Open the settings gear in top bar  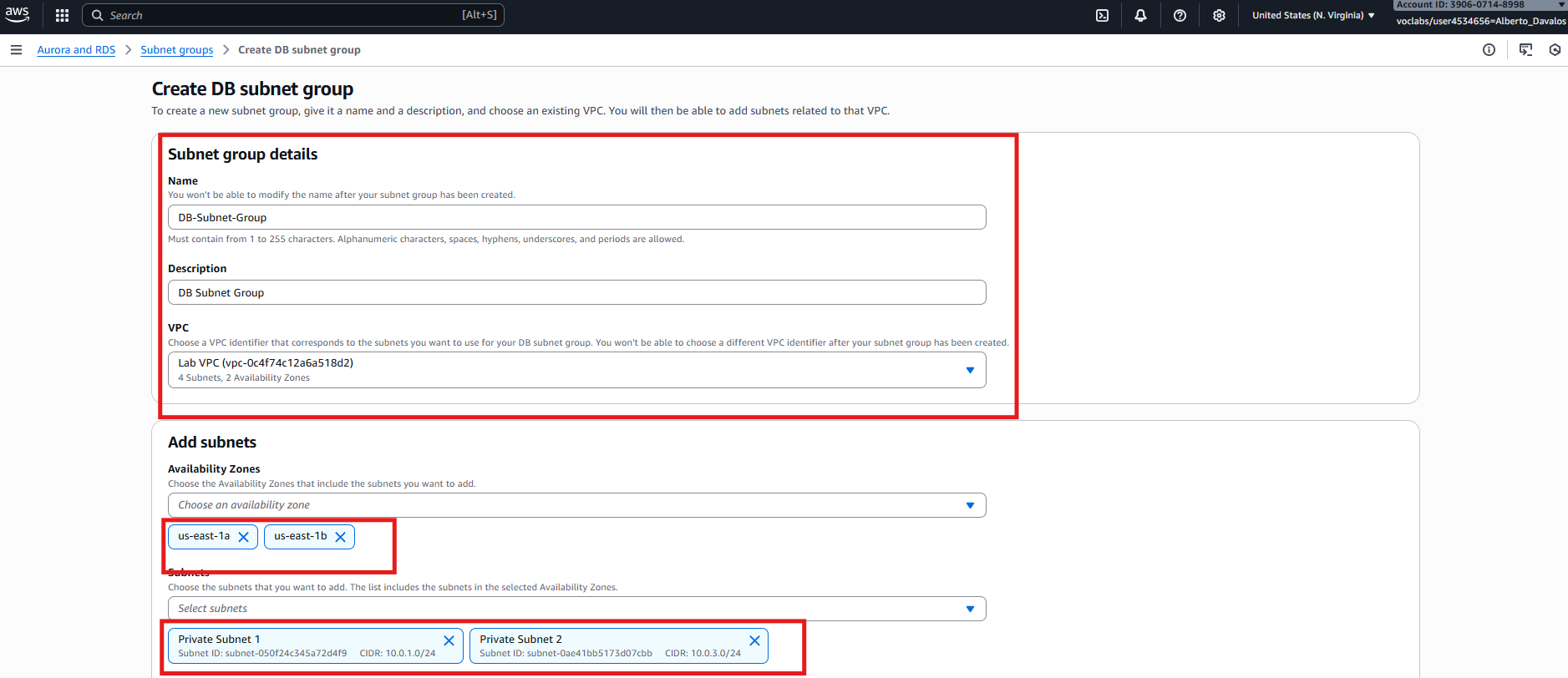(1219, 15)
